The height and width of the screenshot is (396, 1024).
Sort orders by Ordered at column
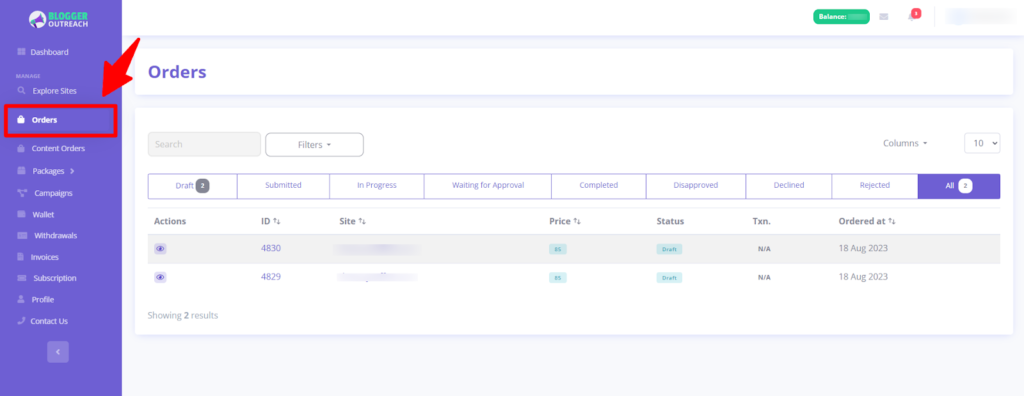867,222
